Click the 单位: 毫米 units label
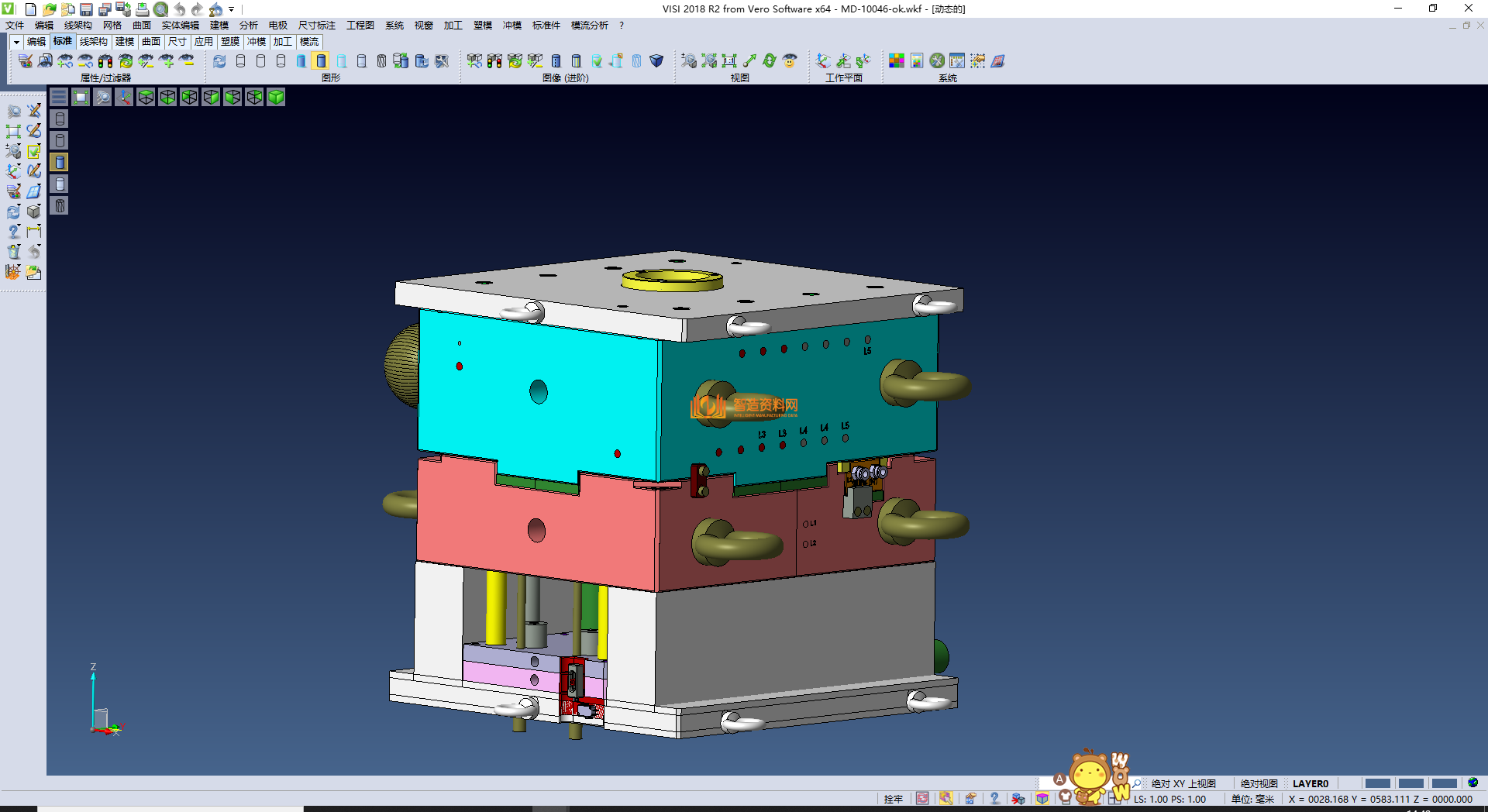Screen dimensions: 1488x812 [x=1252, y=799]
